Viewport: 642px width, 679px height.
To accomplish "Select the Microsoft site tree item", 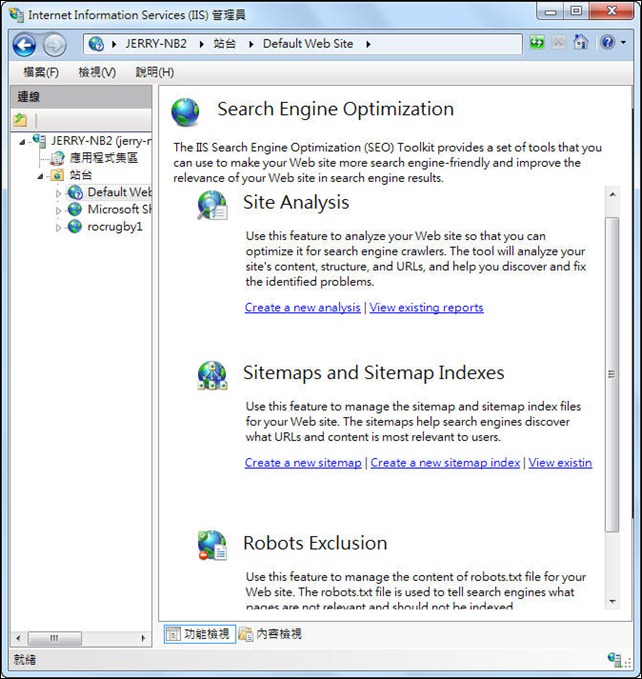I will 119,209.
